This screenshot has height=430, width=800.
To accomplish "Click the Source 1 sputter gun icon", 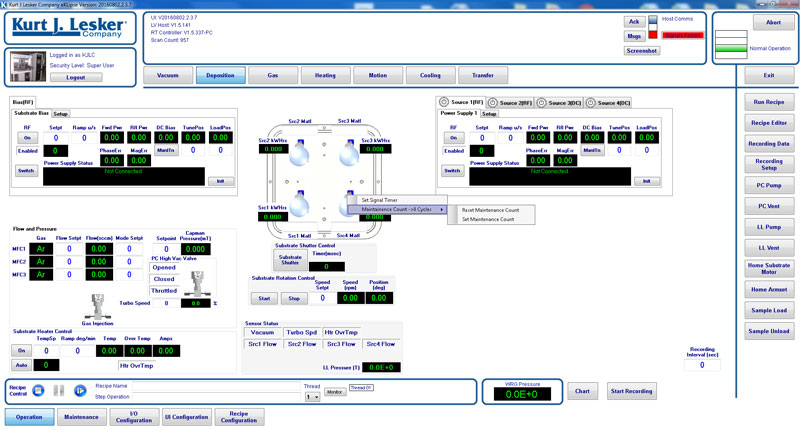I will tap(299, 203).
